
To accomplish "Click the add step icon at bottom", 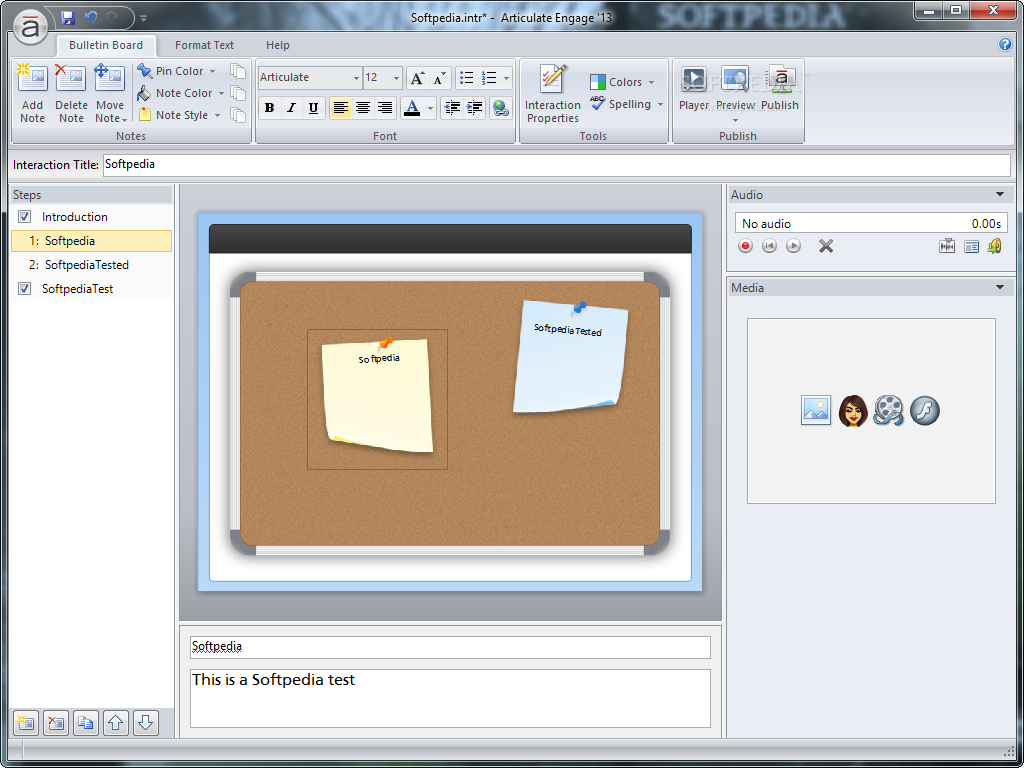I will [26, 723].
